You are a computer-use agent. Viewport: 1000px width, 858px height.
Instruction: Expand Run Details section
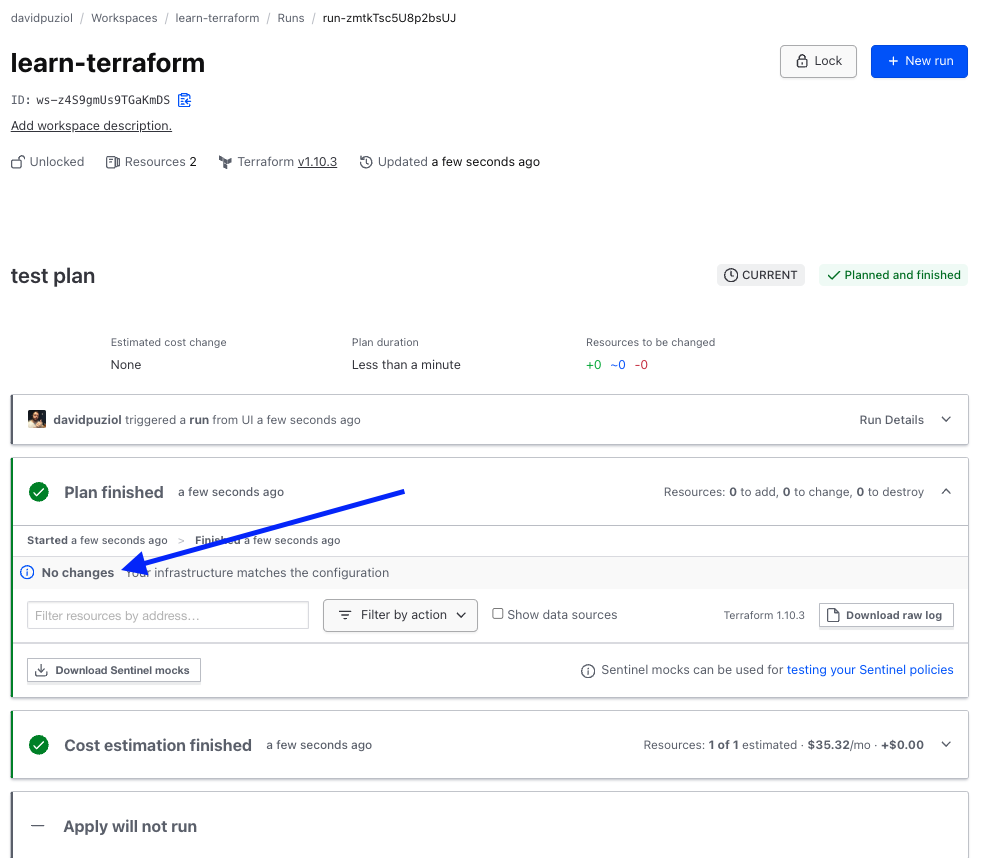(x=946, y=420)
